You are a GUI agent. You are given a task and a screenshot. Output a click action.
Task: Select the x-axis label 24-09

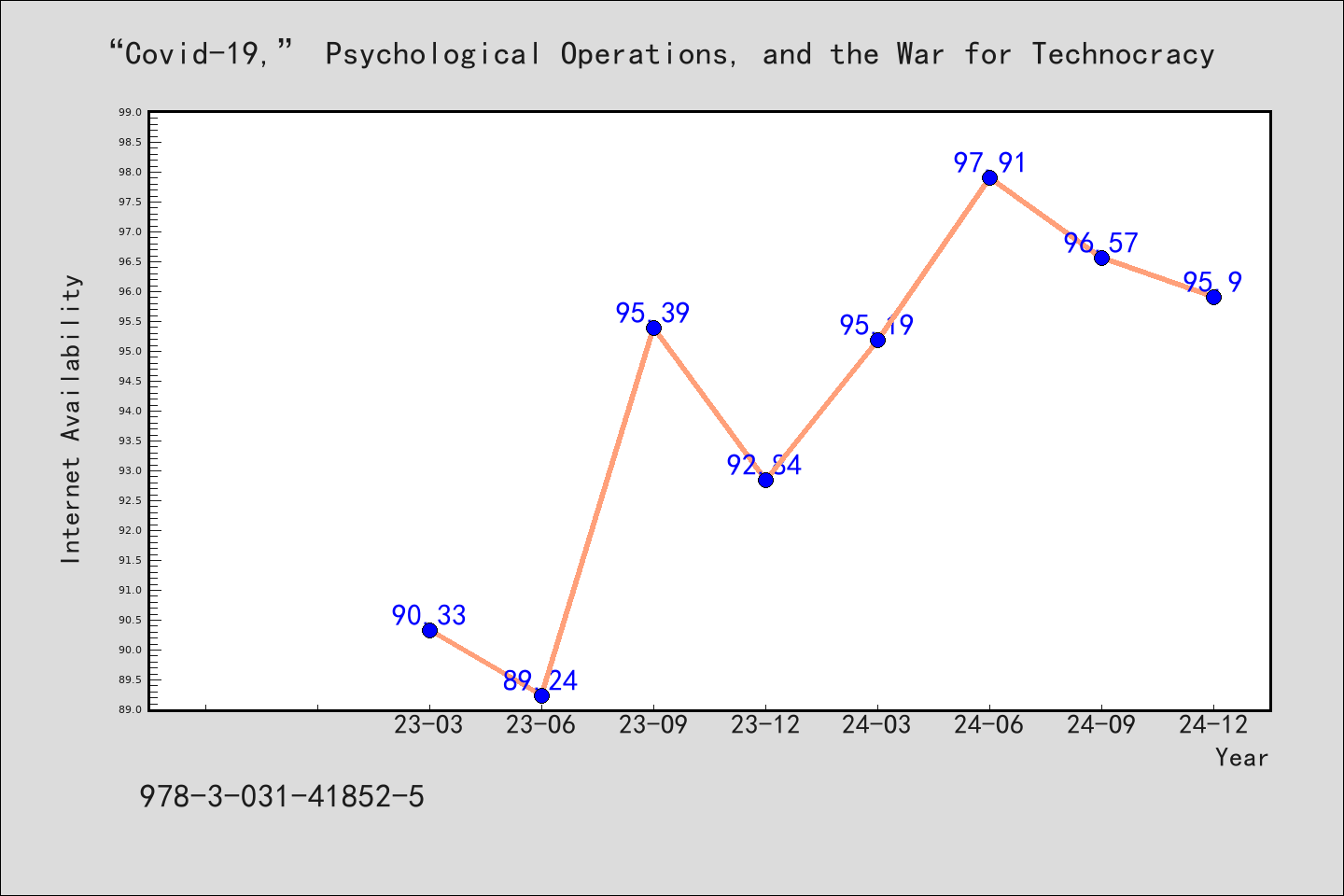1100,725
